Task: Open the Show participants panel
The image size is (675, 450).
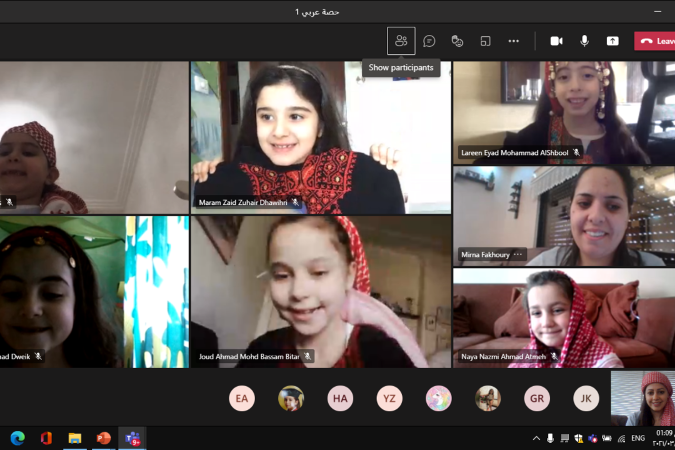Action: pos(401,41)
